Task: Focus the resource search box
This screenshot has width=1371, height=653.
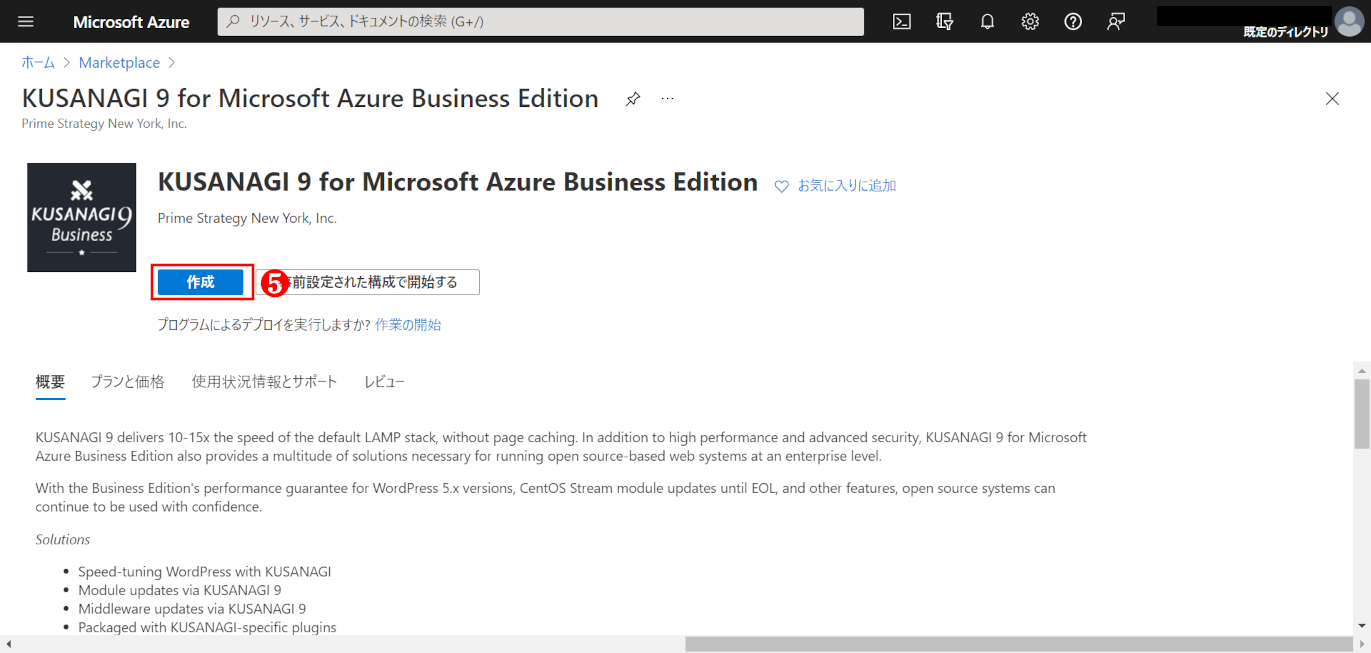Action: 541,21
